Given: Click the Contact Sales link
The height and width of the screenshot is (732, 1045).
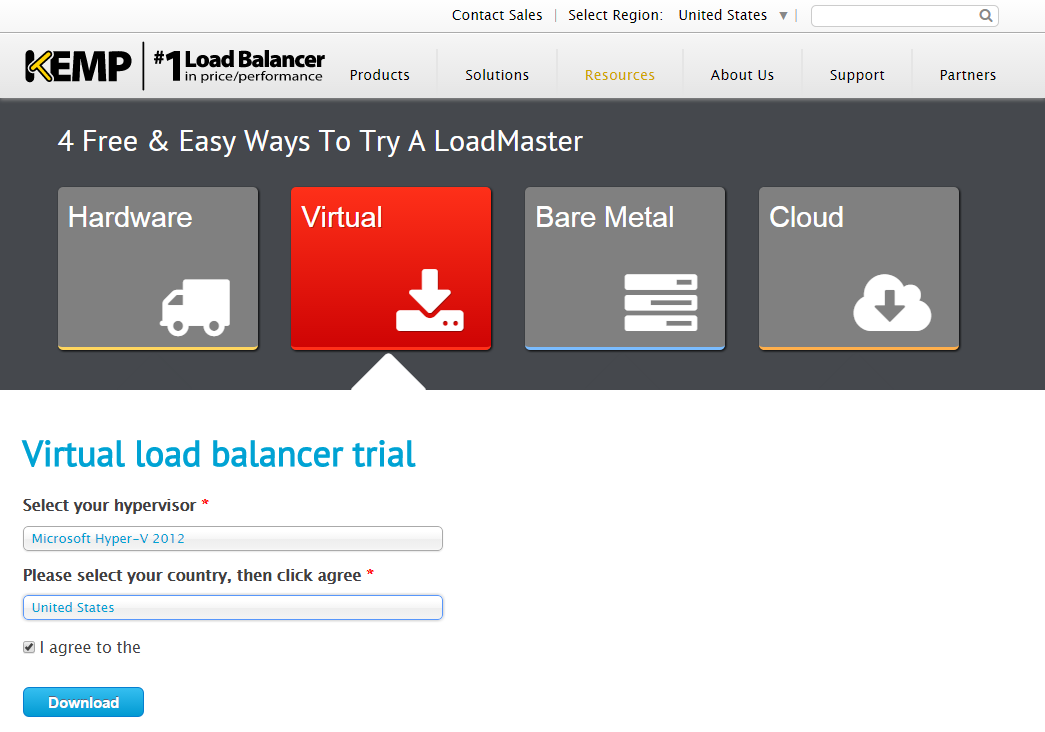Looking at the screenshot, I should 497,15.
